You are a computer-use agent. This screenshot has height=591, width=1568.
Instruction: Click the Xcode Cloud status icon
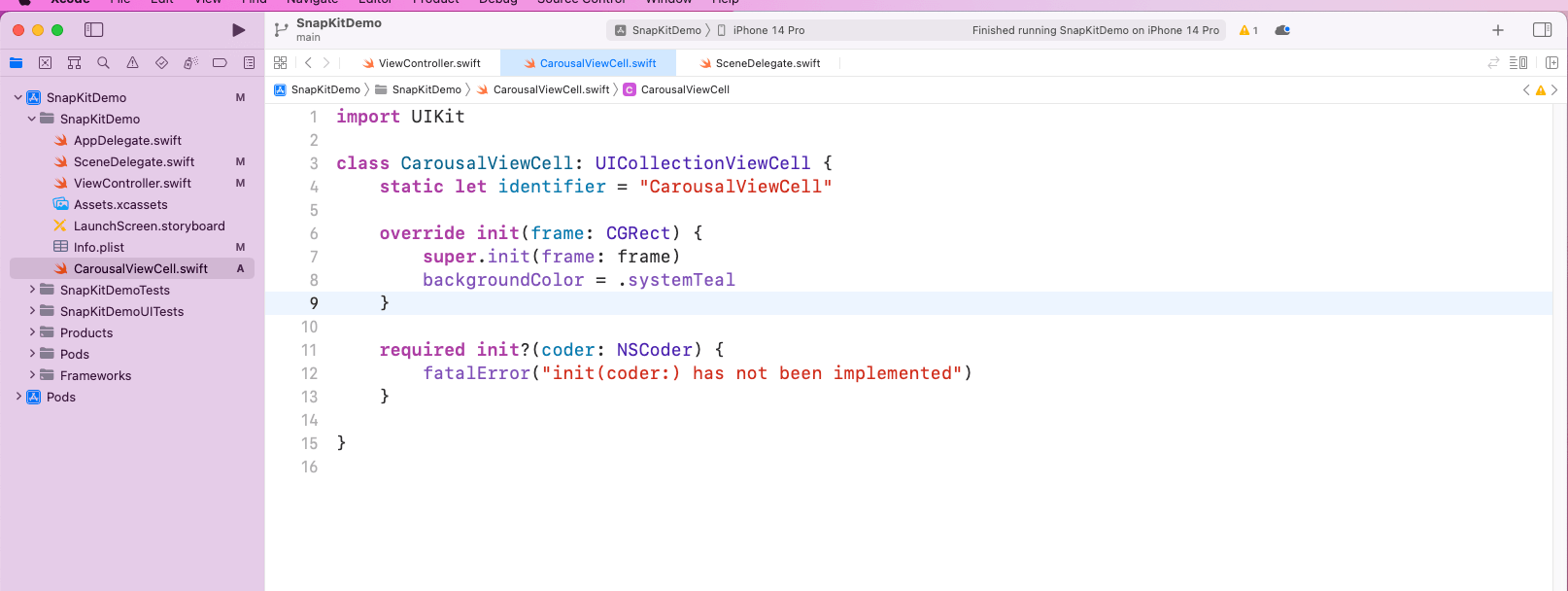pyautogui.click(x=1282, y=30)
